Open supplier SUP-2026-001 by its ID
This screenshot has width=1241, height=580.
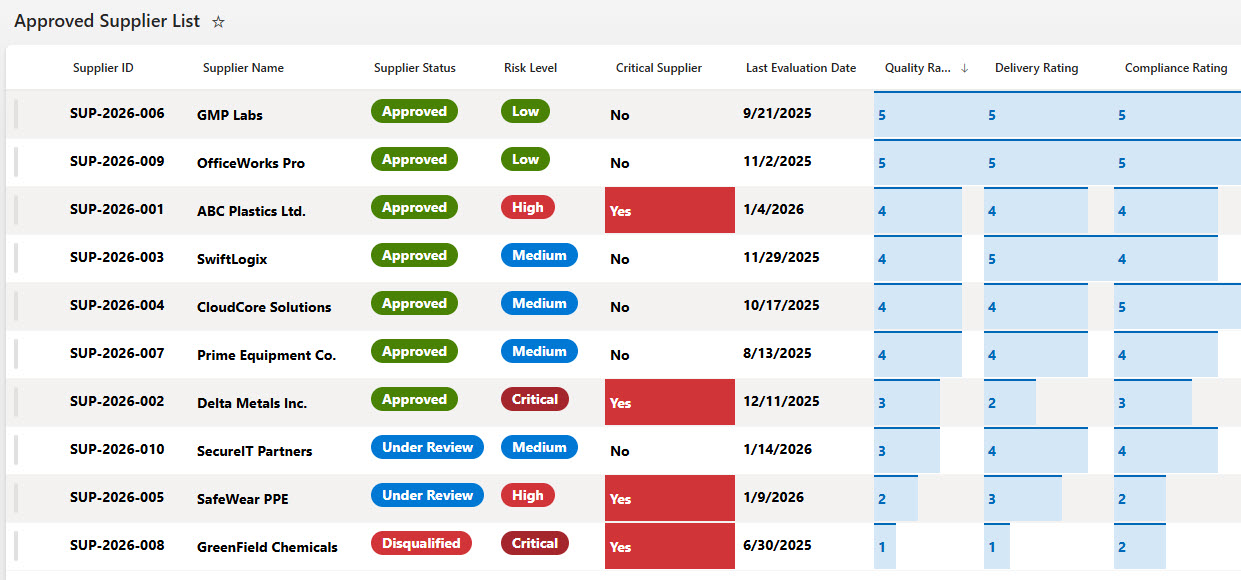(117, 210)
